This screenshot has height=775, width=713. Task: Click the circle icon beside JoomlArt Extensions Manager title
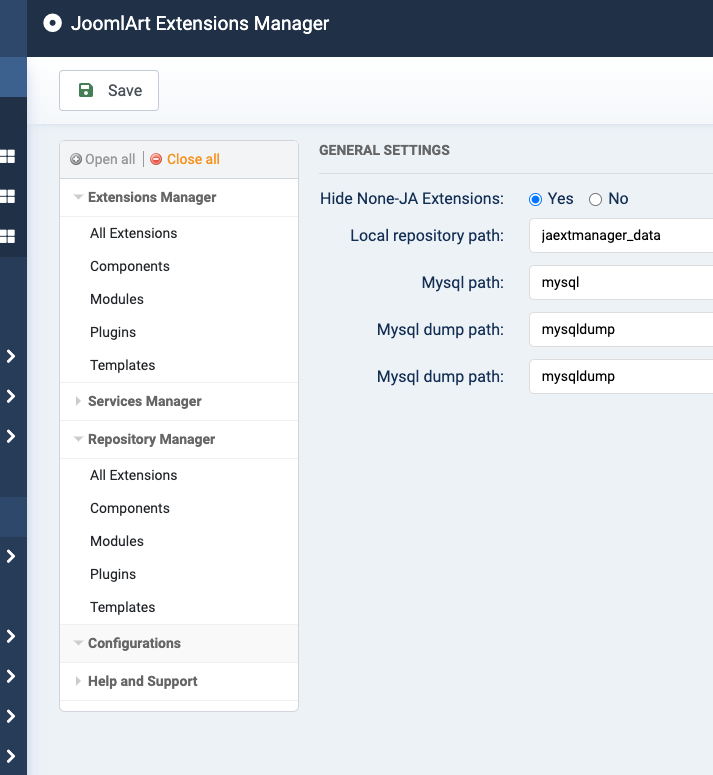53,23
